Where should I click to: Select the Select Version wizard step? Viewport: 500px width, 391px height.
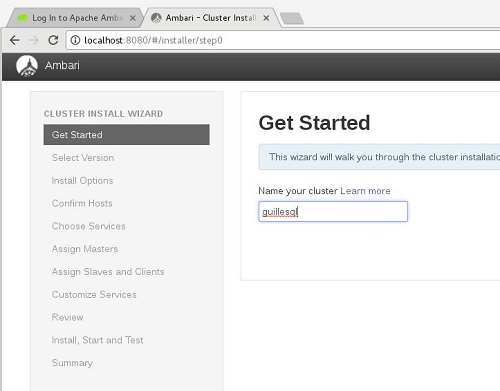83,158
